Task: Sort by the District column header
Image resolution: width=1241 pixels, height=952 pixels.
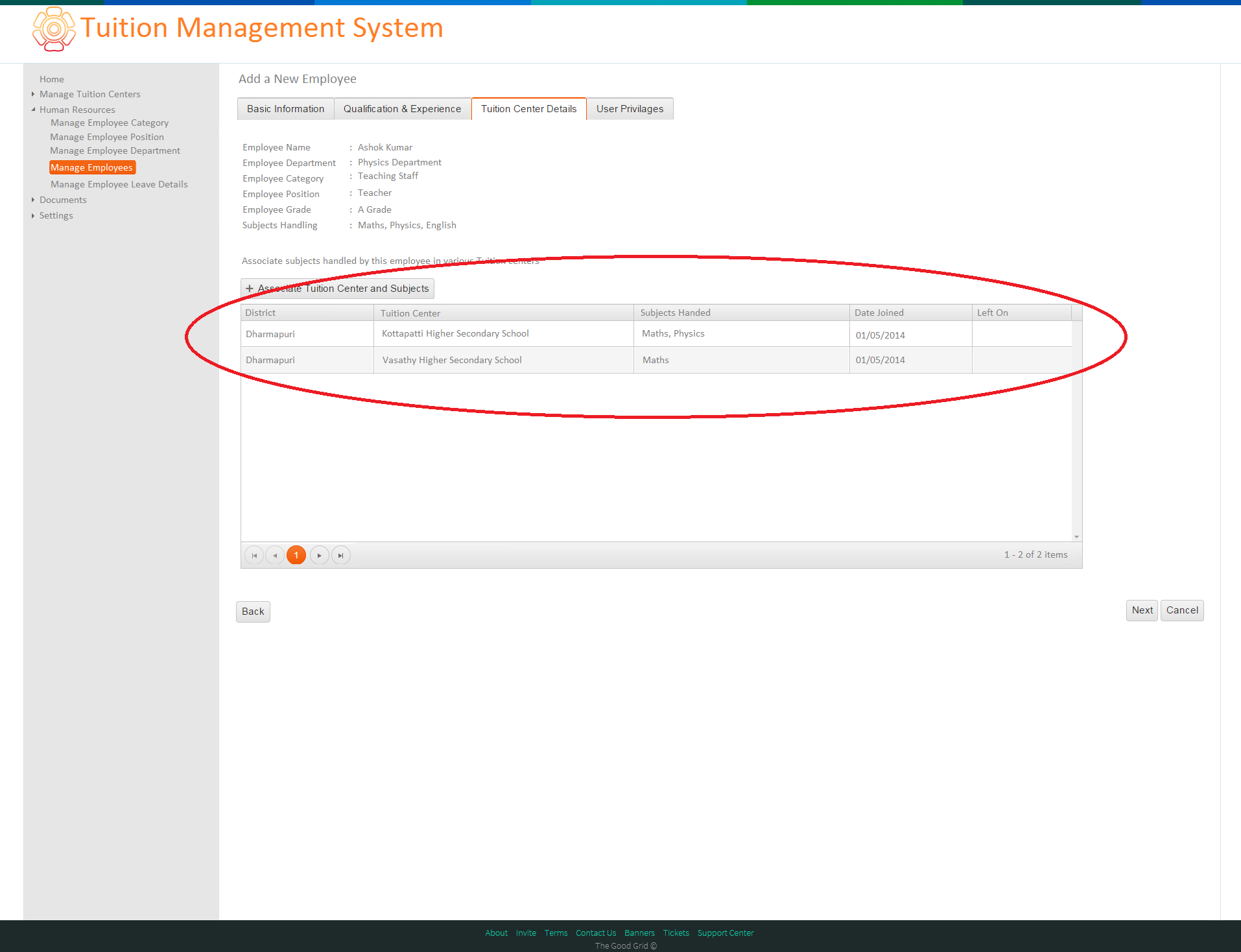Action: 307,313
